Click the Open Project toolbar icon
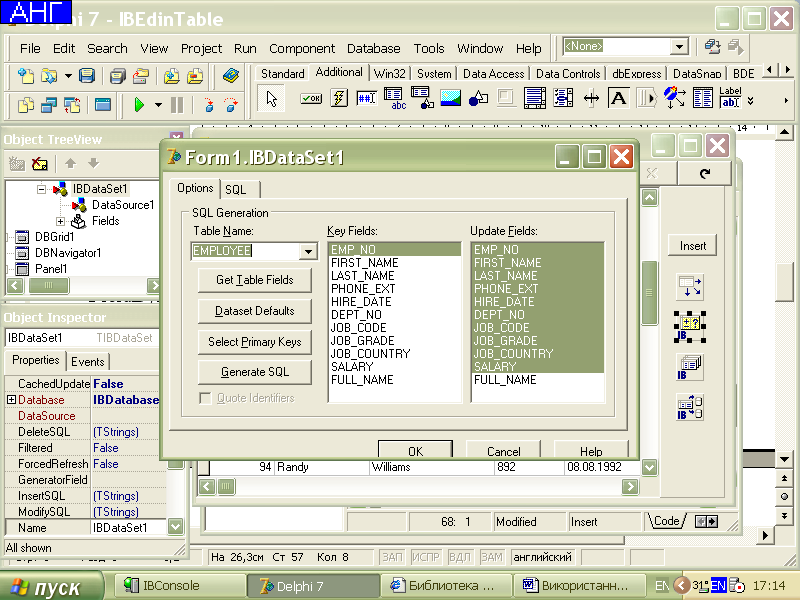This screenshot has height=600, width=800. coord(140,76)
